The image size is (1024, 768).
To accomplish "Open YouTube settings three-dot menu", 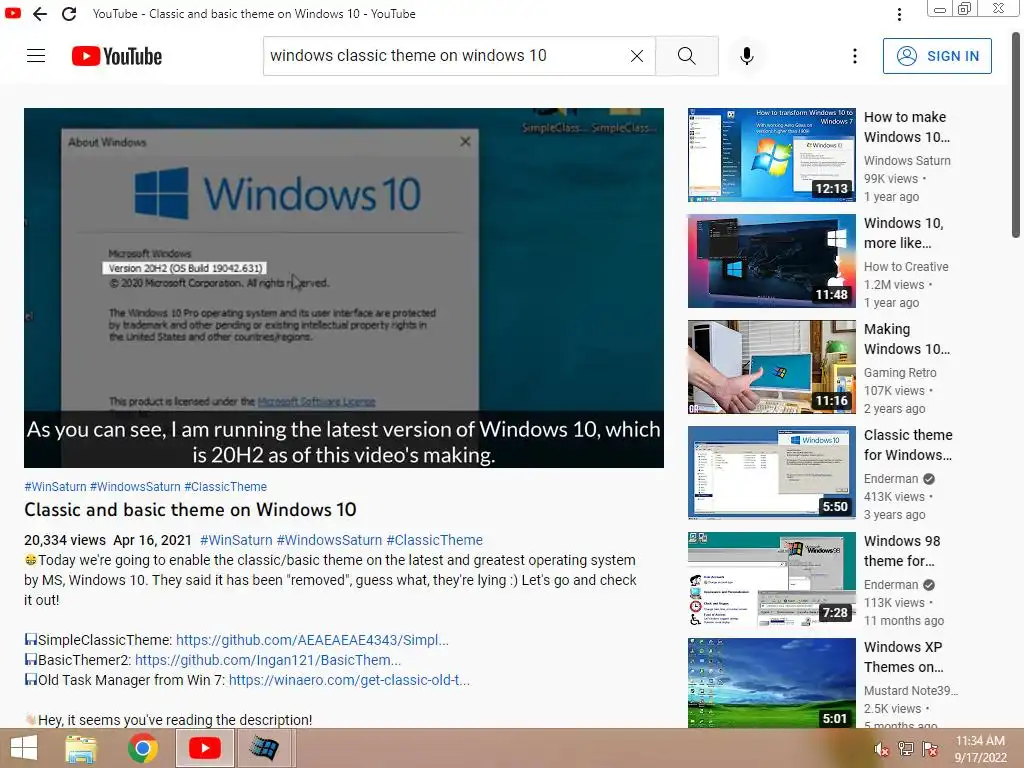I will tap(854, 56).
